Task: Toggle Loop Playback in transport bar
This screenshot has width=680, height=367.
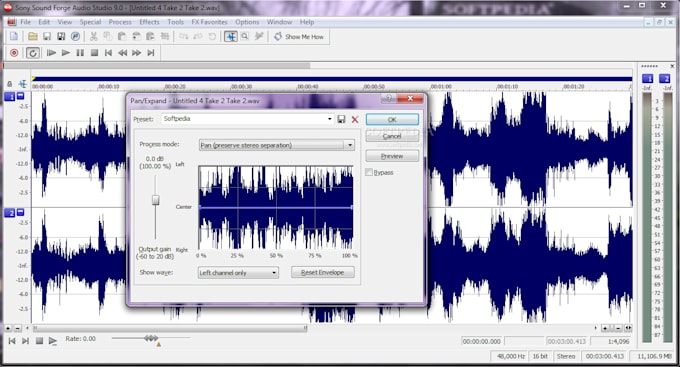Action: click(x=33, y=53)
